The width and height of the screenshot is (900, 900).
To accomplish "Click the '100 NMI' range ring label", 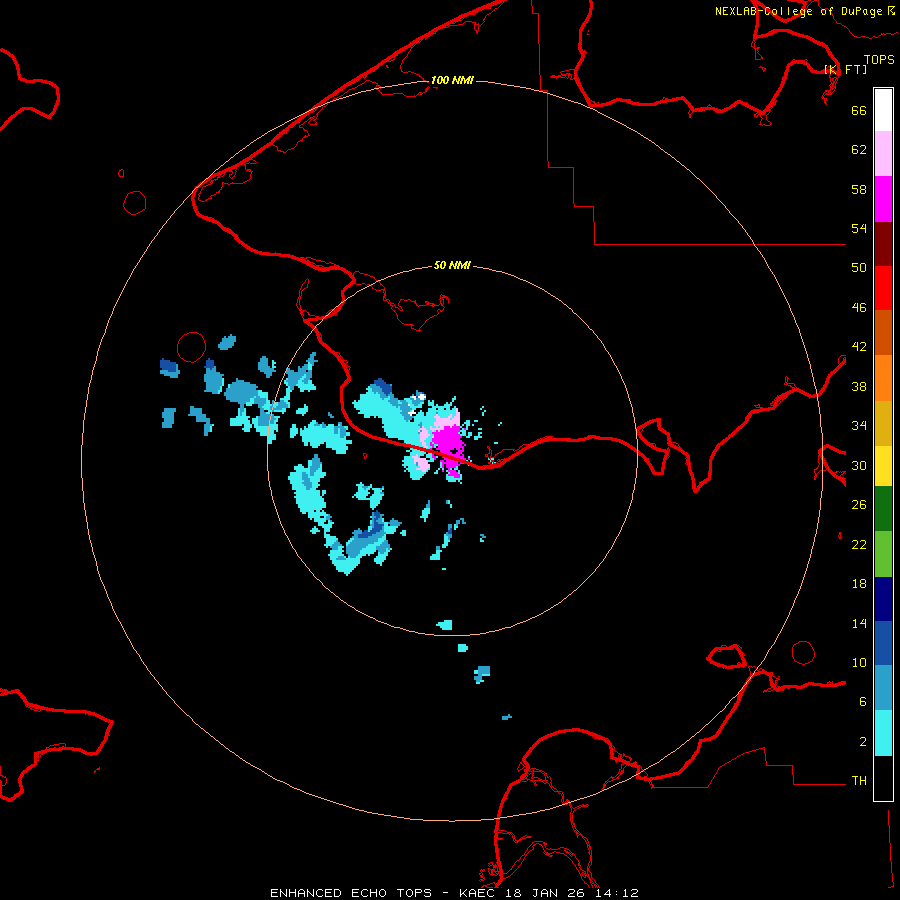I will coord(452,80).
